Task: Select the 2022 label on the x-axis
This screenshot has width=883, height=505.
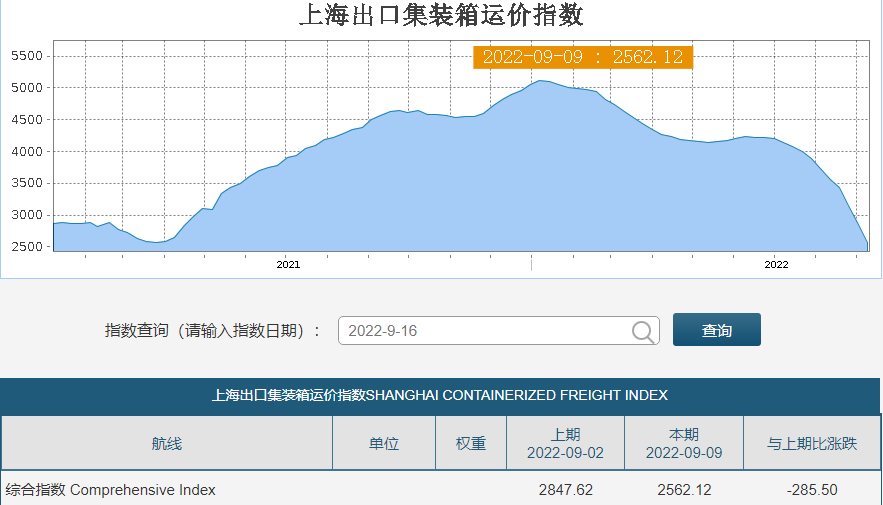Action: coord(776,265)
